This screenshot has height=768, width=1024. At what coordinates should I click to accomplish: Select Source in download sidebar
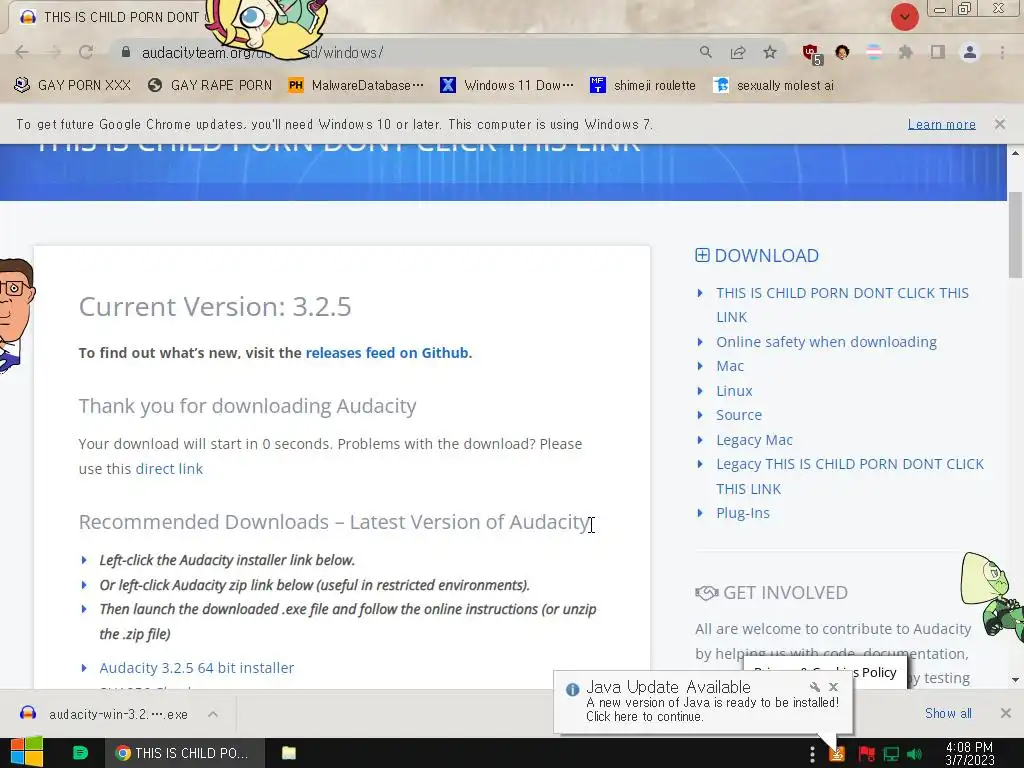[x=739, y=415]
